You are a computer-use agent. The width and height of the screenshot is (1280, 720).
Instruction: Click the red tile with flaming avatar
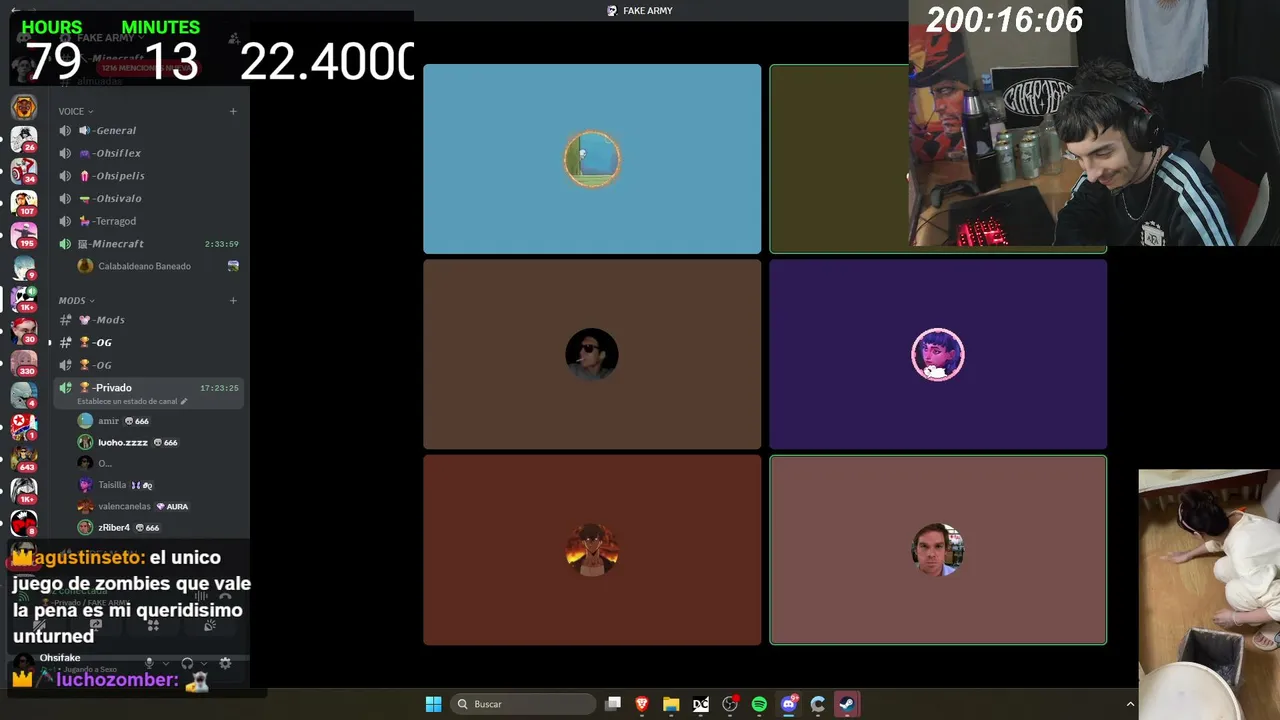592,550
